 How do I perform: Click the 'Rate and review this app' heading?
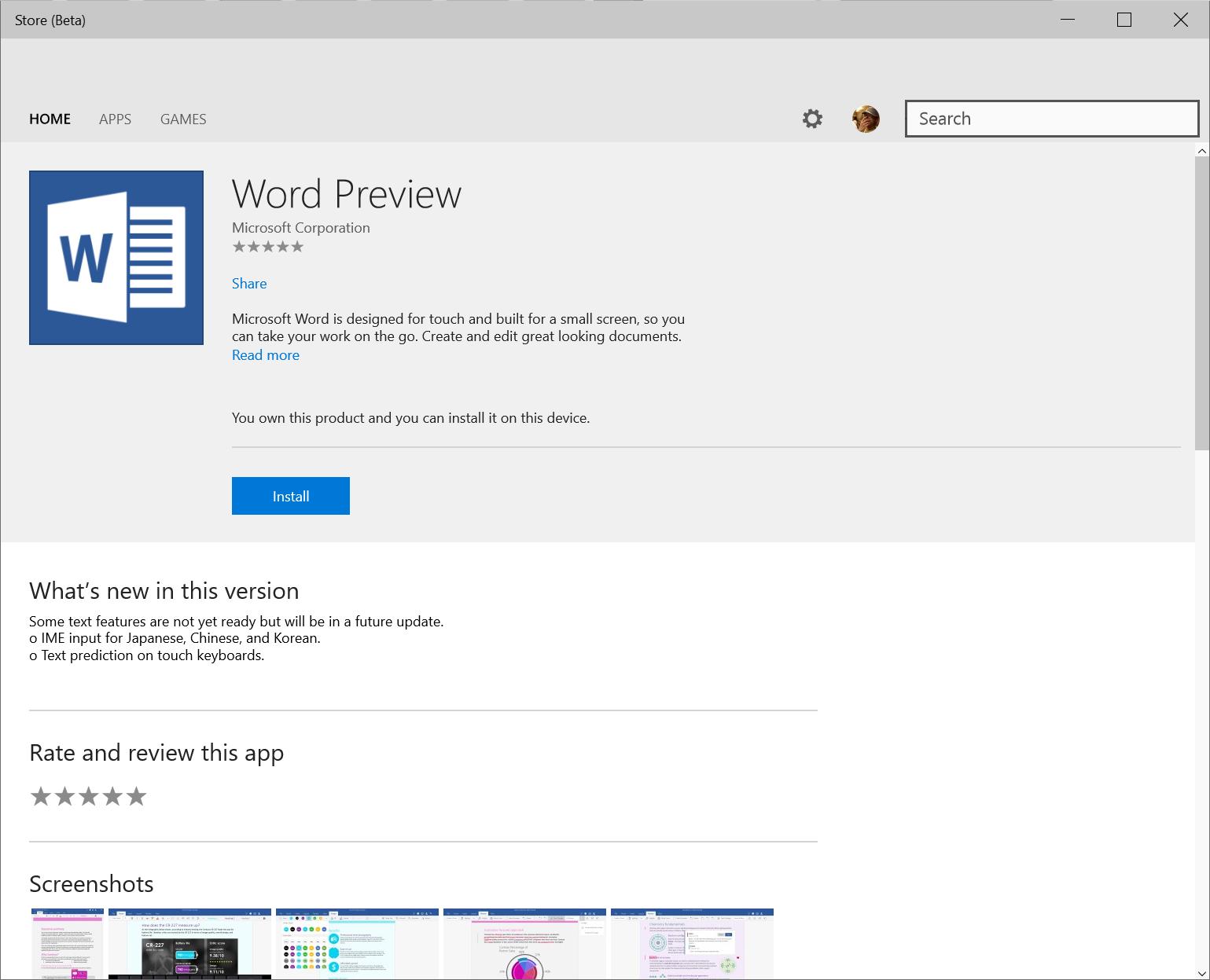(x=156, y=753)
